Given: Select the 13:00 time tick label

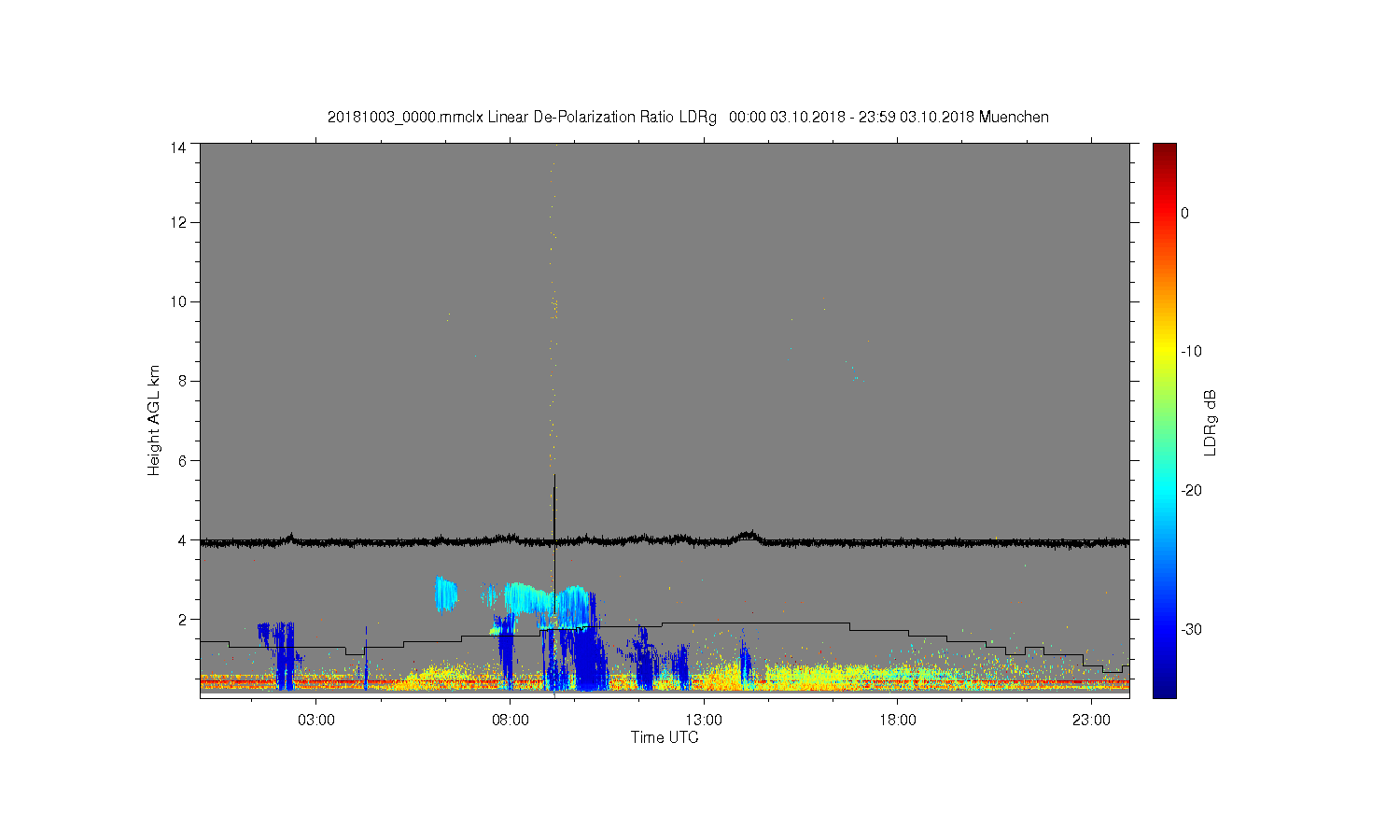Looking at the screenshot, I should tap(704, 721).
